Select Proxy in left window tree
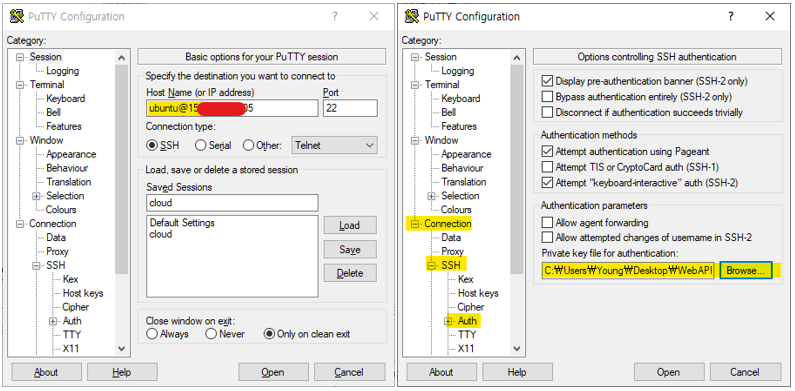This screenshot has height=391, width=795. coord(57,252)
